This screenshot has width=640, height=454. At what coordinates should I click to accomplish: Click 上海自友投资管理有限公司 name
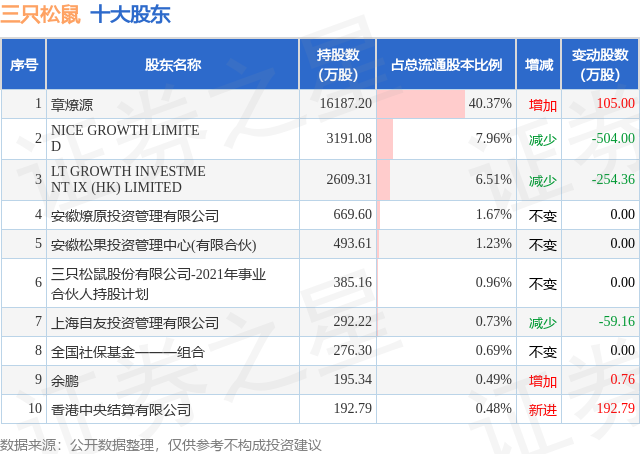(x=135, y=323)
